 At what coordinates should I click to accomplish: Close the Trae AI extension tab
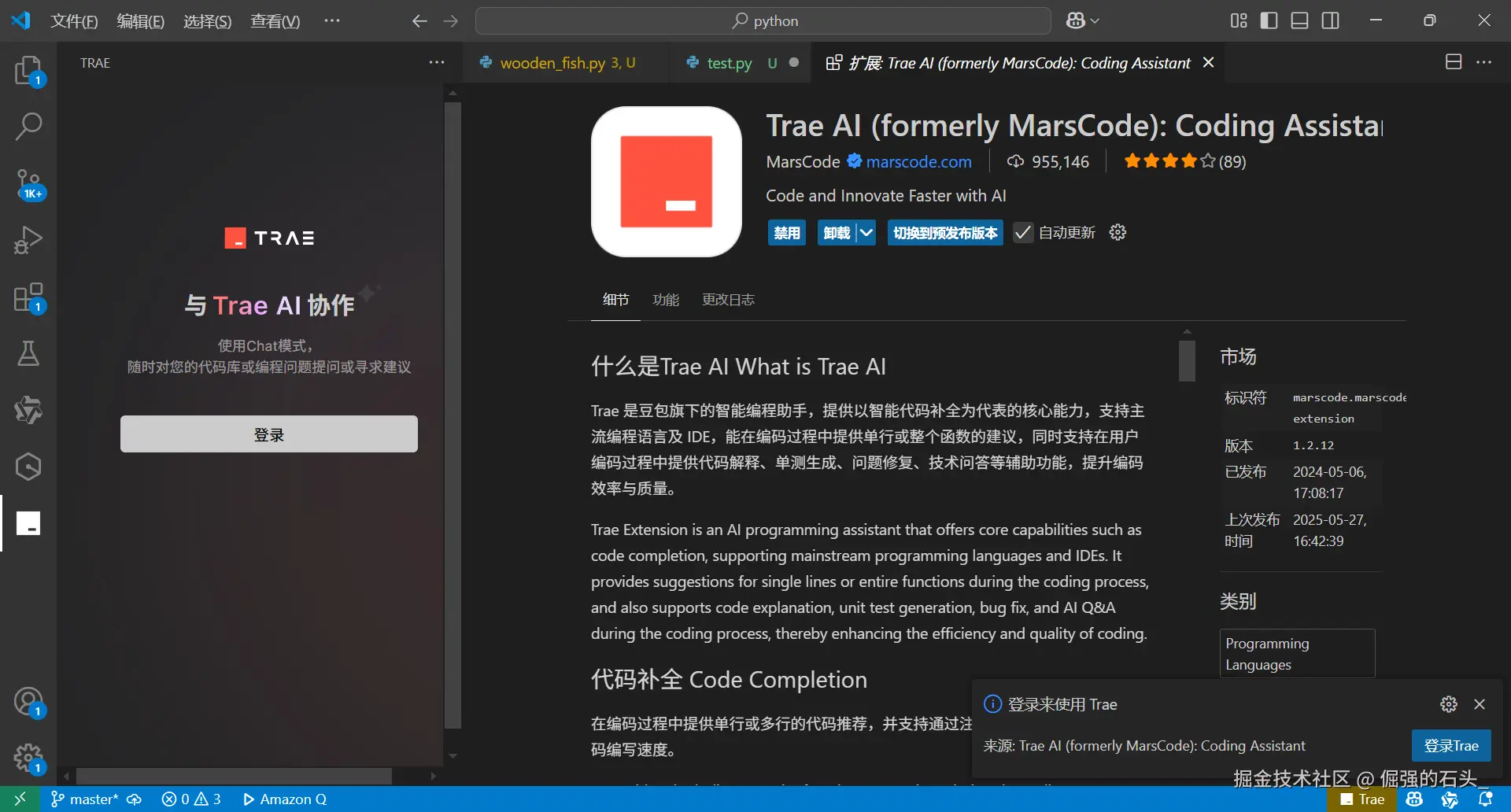click(x=1209, y=63)
